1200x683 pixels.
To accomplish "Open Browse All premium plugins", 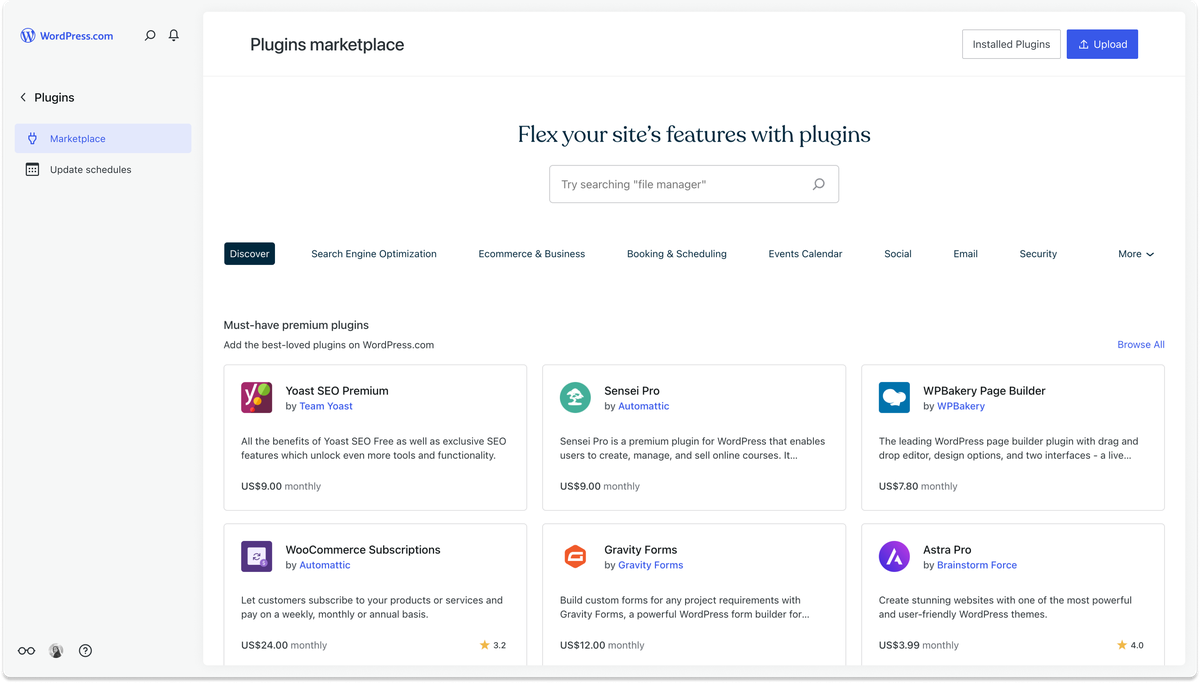I will click(x=1140, y=344).
